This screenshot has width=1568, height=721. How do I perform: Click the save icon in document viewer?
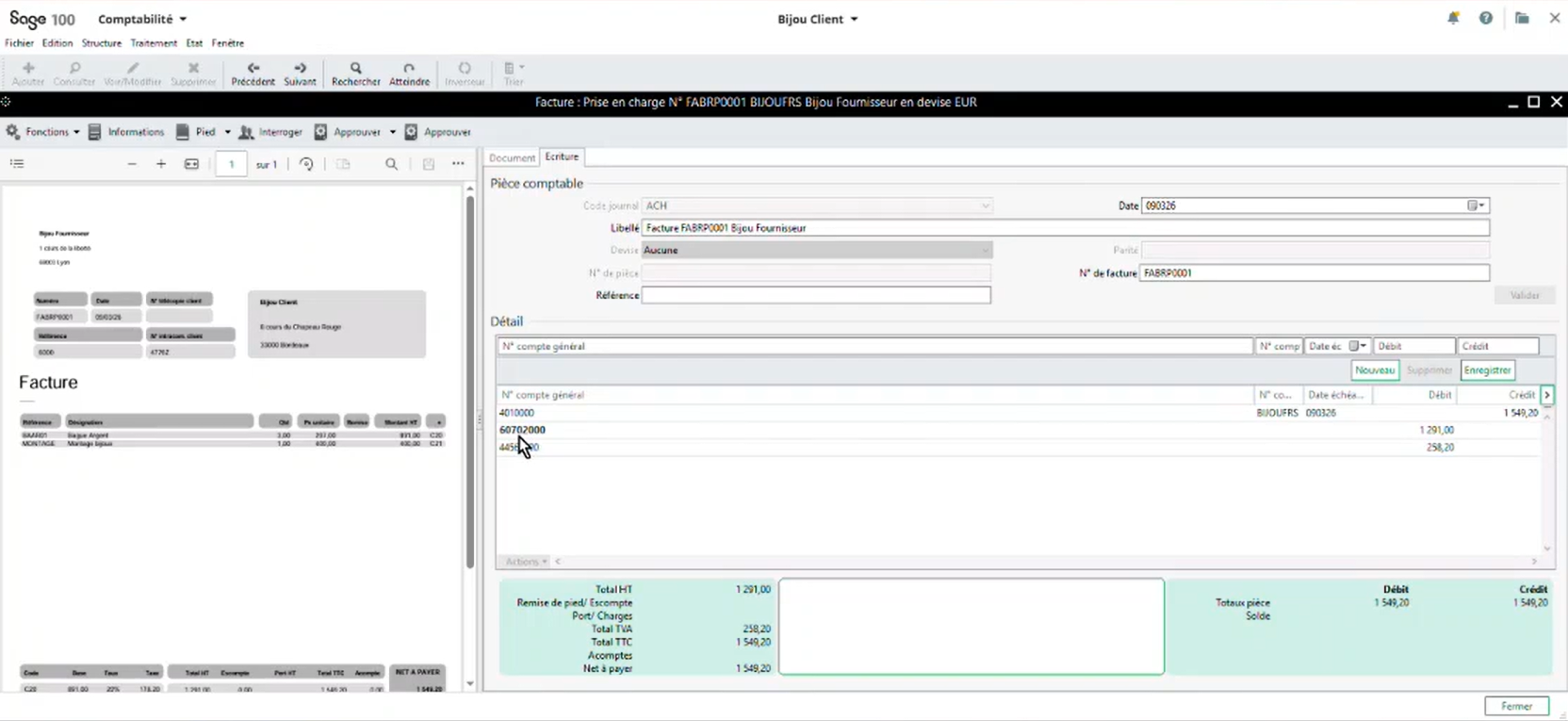429,164
